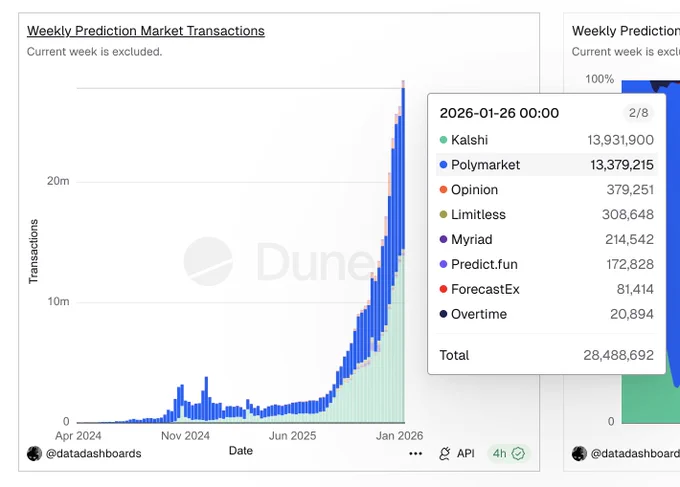This screenshot has height=487, width=680.
Task: Click the Current week is excluded subtitle, left chart
Action: (x=95, y=52)
